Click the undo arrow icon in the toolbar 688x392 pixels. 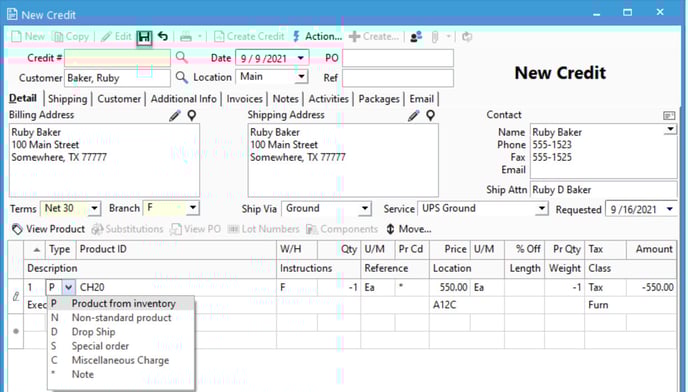tap(163, 36)
